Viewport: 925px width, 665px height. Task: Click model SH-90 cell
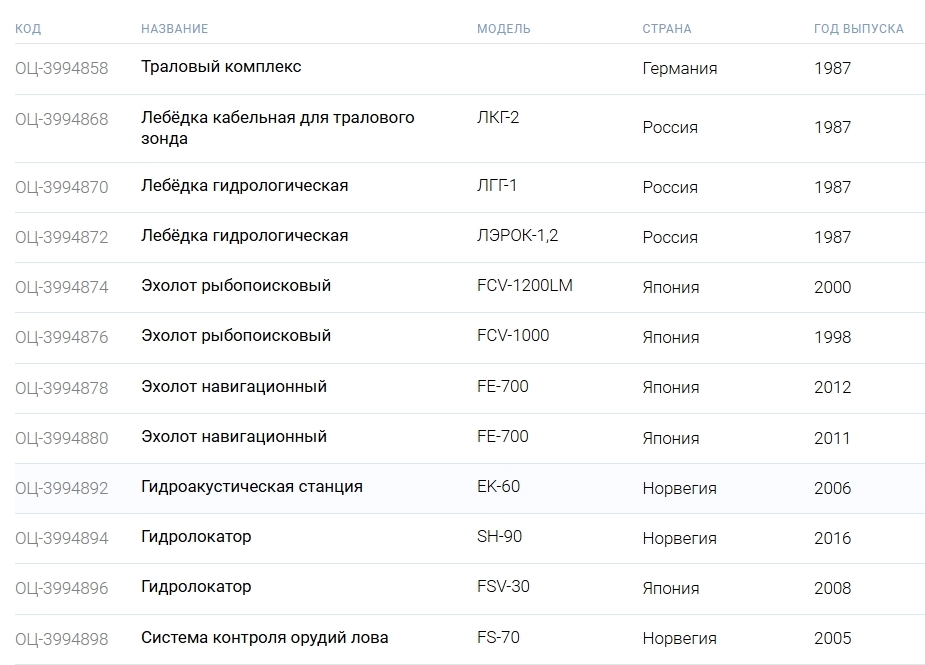click(x=499, y=537)
